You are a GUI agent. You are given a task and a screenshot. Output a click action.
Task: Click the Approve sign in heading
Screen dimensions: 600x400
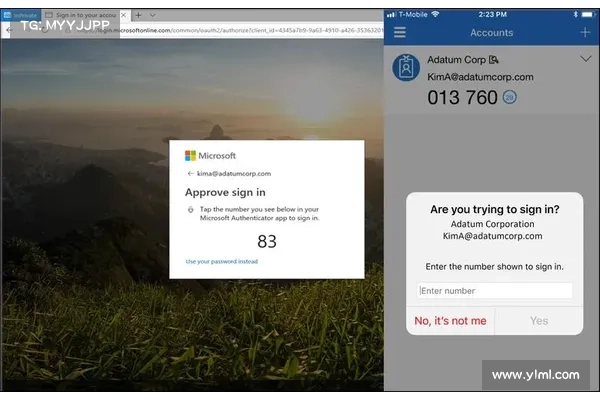[225, 192]
